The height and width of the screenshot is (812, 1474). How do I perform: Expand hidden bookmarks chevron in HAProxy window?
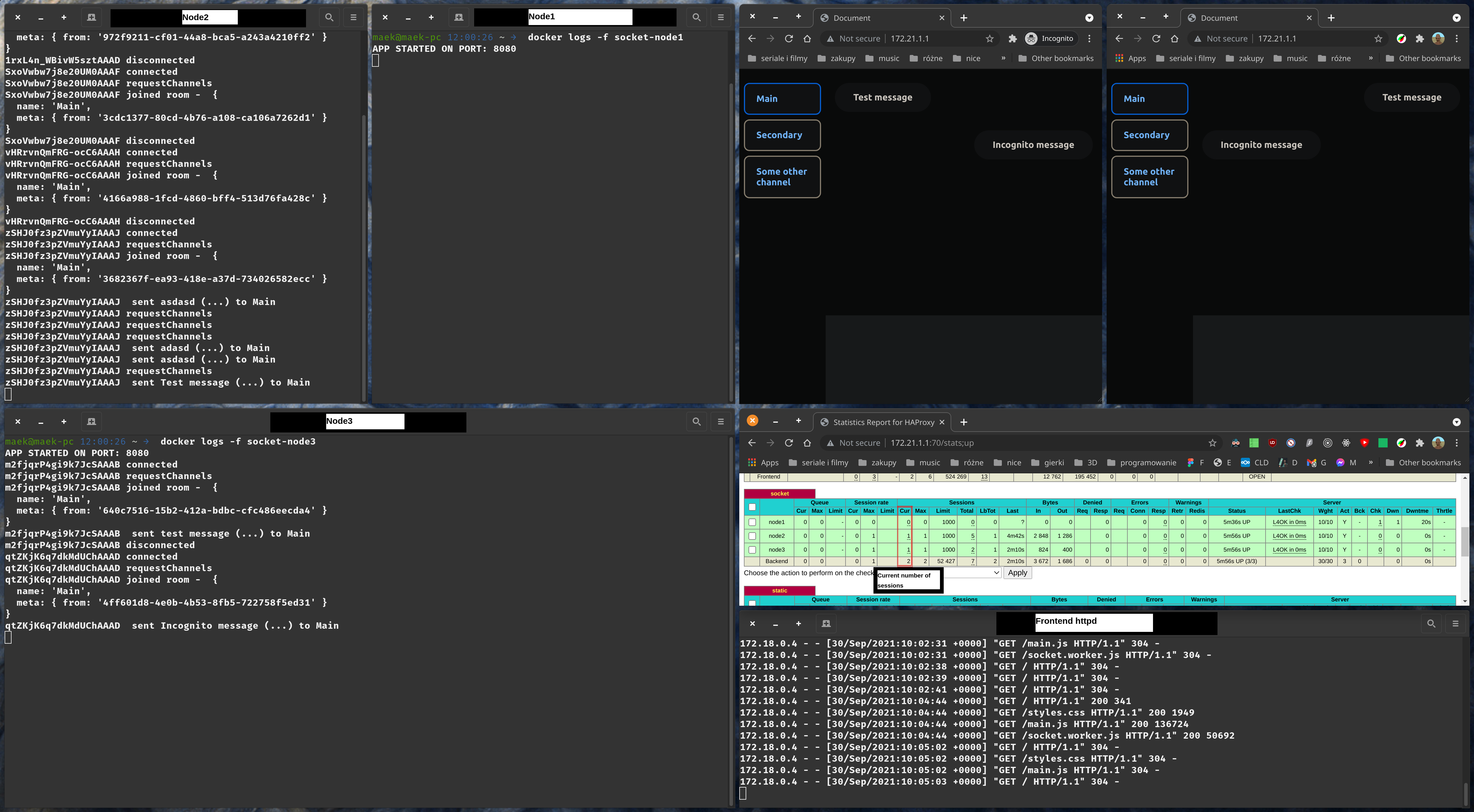point(1370,462)
